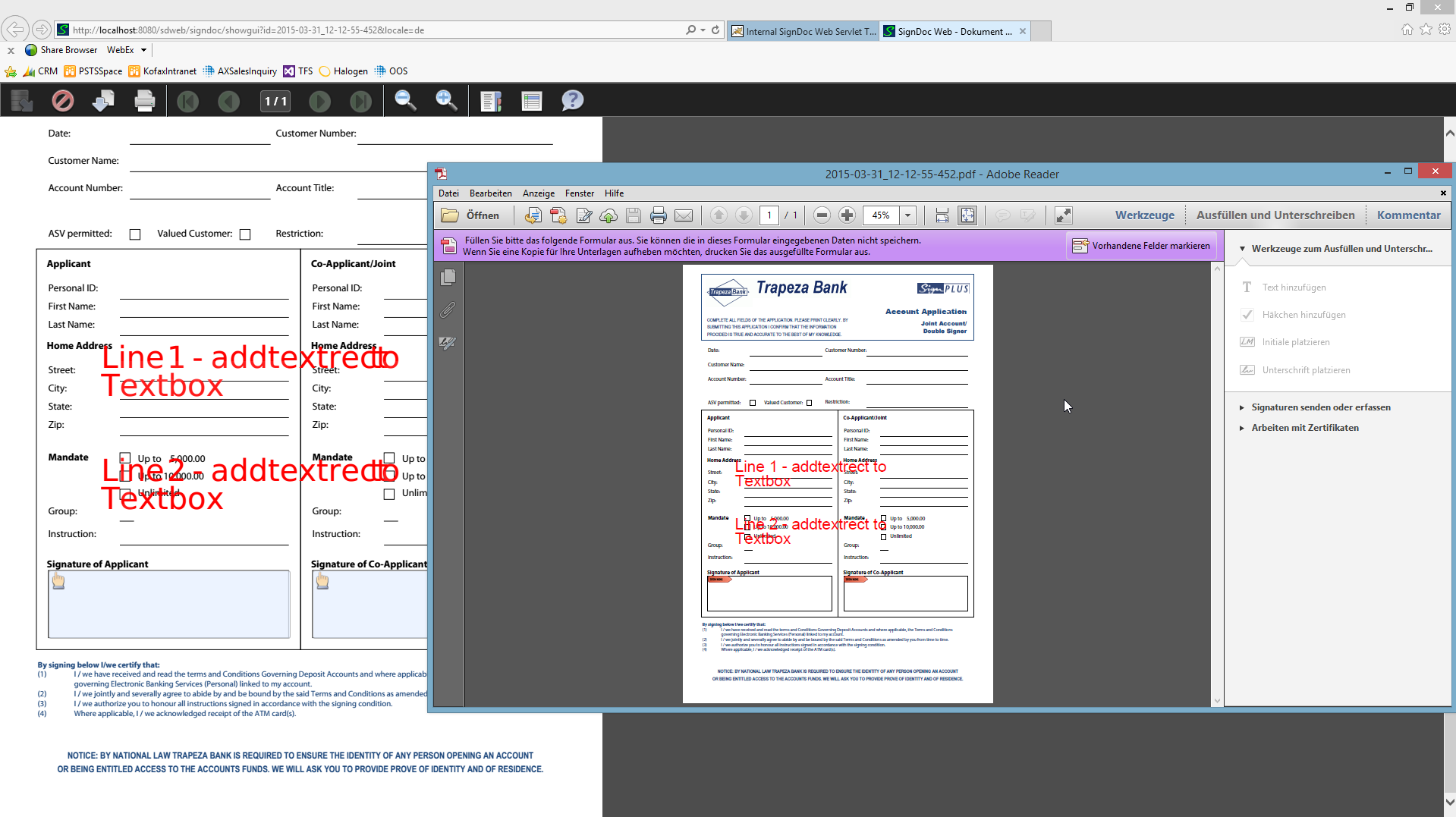The height and width of the screenshot is (817, 1456).
Task: Open the Kommentar pane in Adobe Reader
Action: 1408,215
